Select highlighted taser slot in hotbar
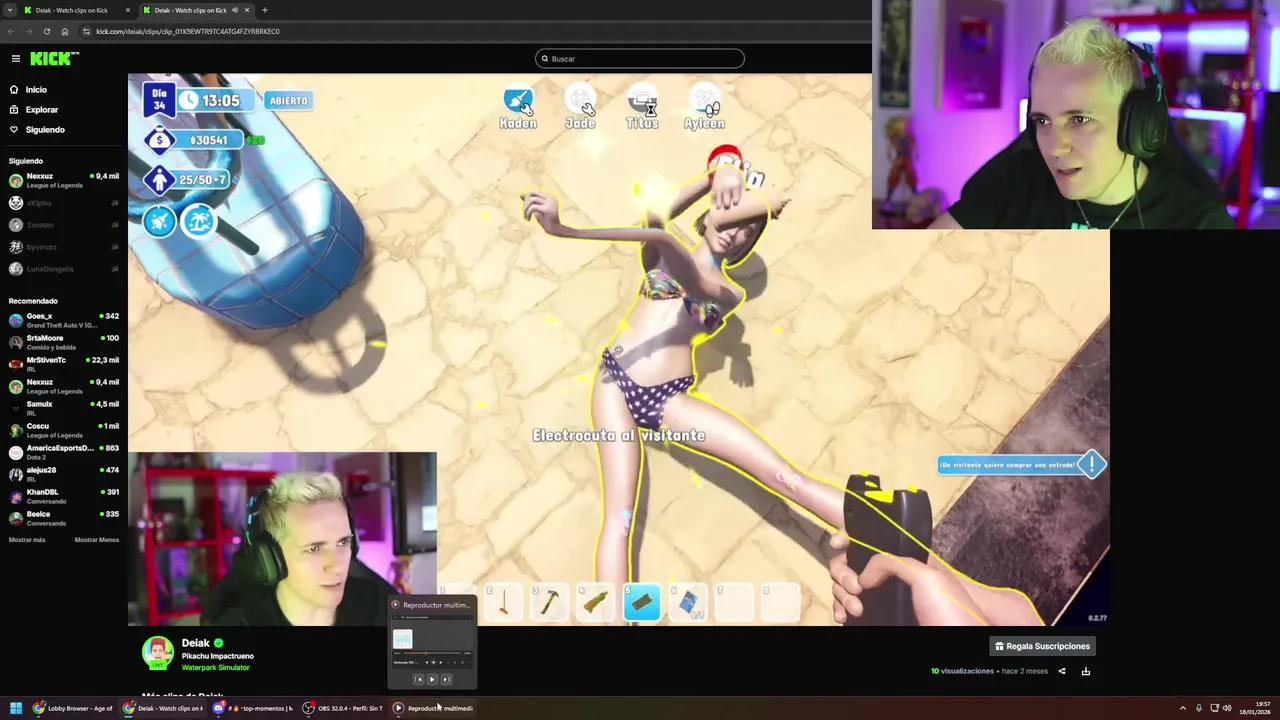Viewport: 1280px width, 720px height. click(642, 602)
